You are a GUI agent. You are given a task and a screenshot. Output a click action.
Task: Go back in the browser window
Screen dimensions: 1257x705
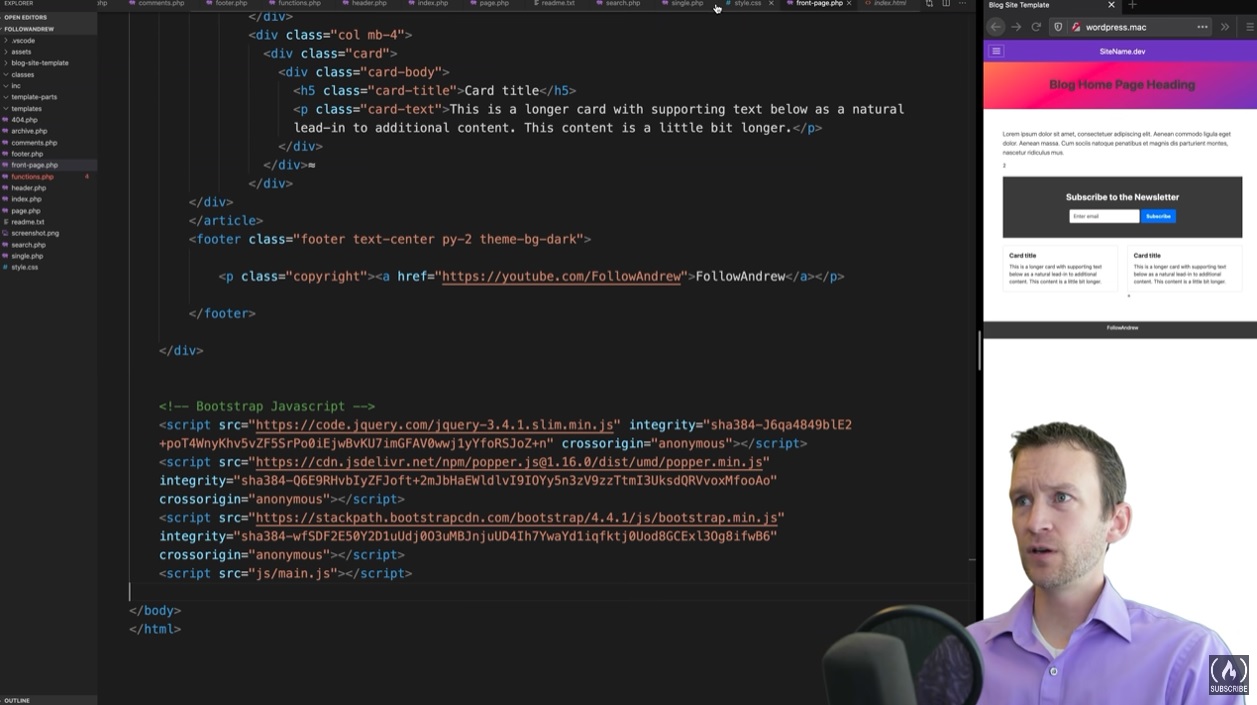click(996, 27)
